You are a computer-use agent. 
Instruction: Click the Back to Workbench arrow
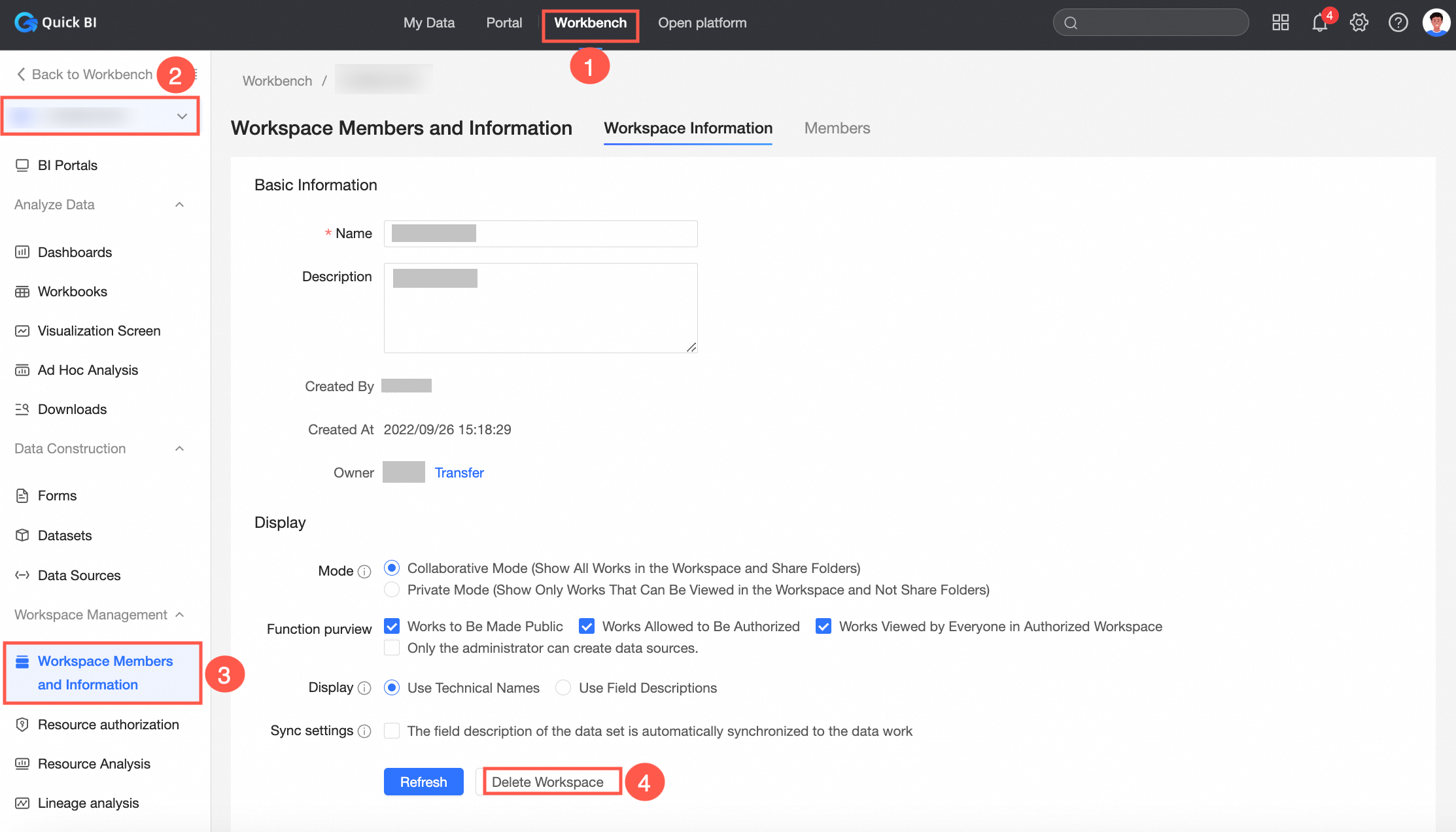click(x=21, y=75)
